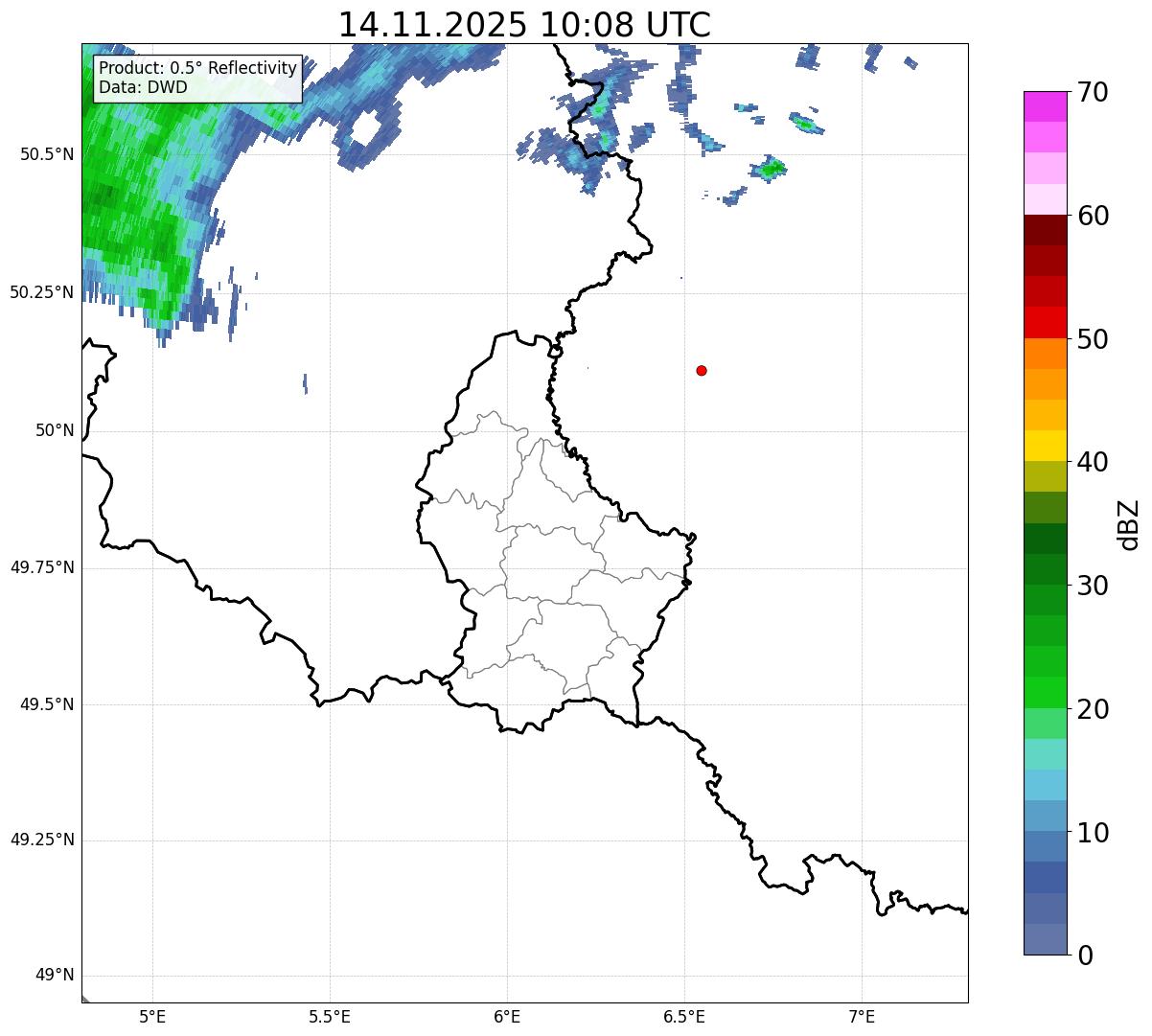Viewport: 1152px width, 1036px height.
Task: Click the 50°N latitude label
Action: tap(55, 431)
